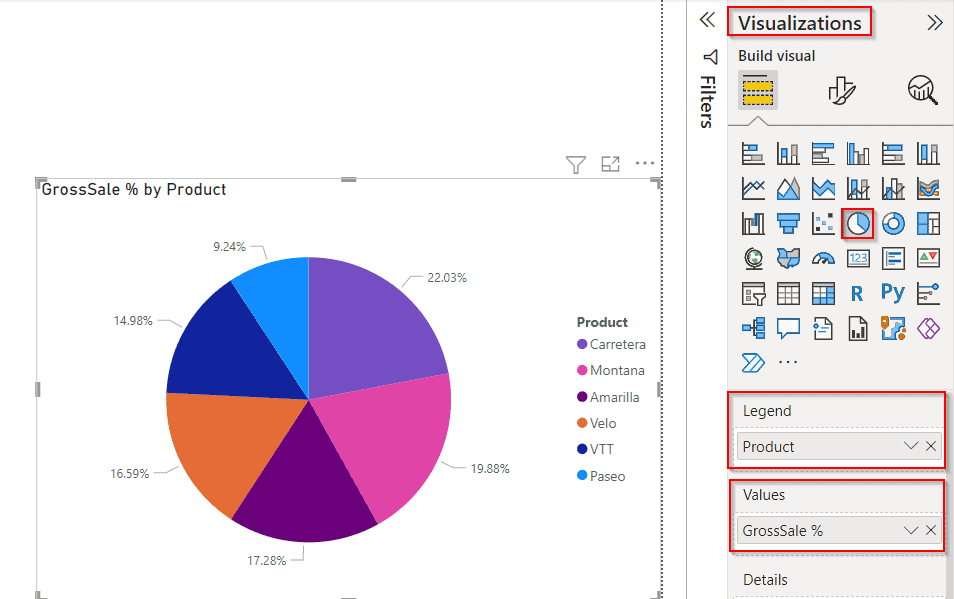Click the Montana legend entry
Screen dimensions: 954x599
(610, 370)
